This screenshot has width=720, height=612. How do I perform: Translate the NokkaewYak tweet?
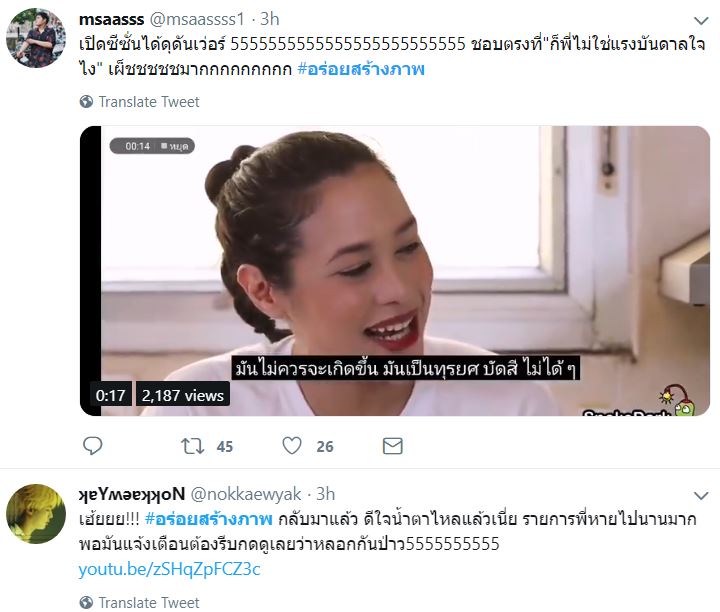(x=149, y=602)
